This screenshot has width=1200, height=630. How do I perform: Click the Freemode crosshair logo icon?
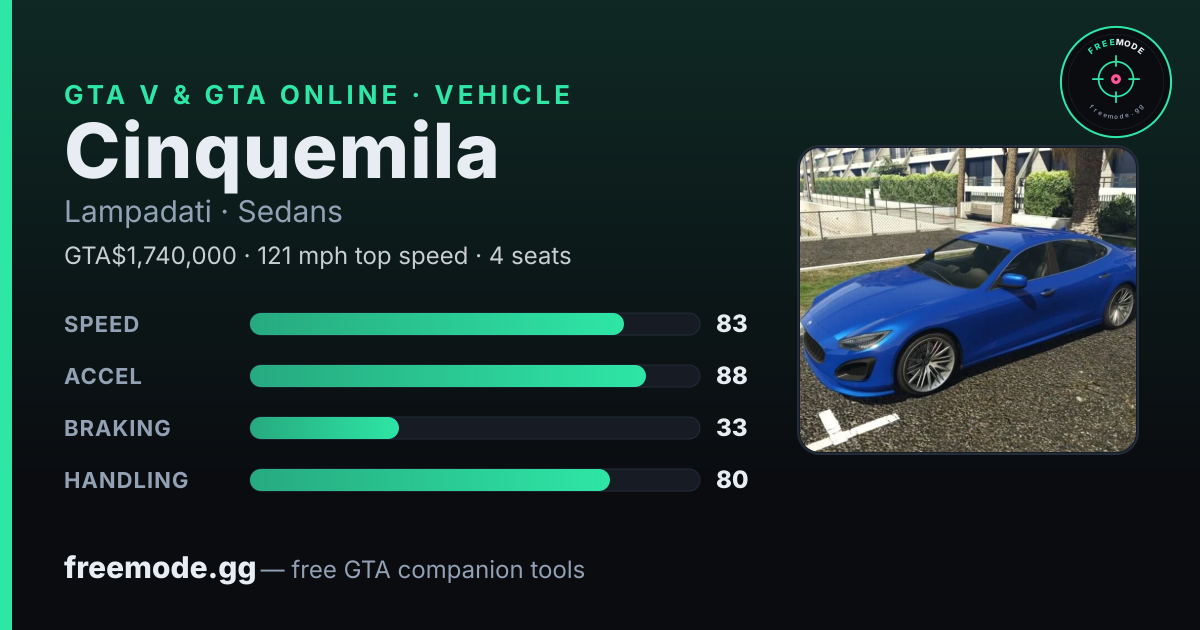(x=1115, y=82)
